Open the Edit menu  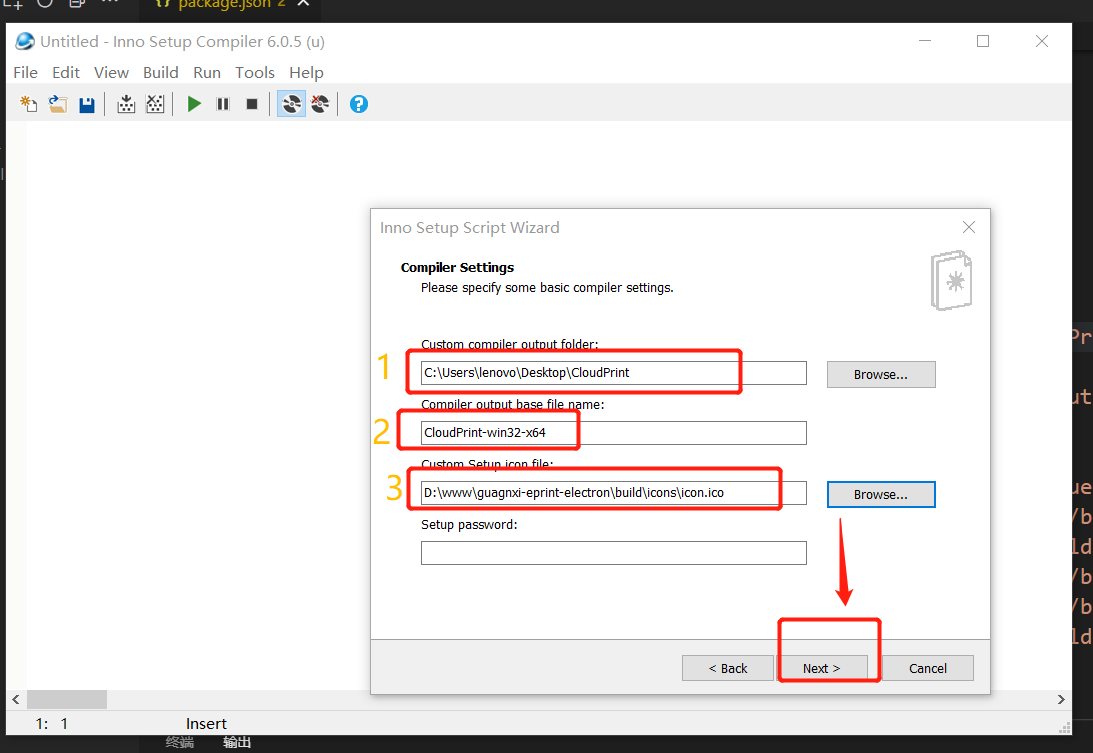click(66, 73)
